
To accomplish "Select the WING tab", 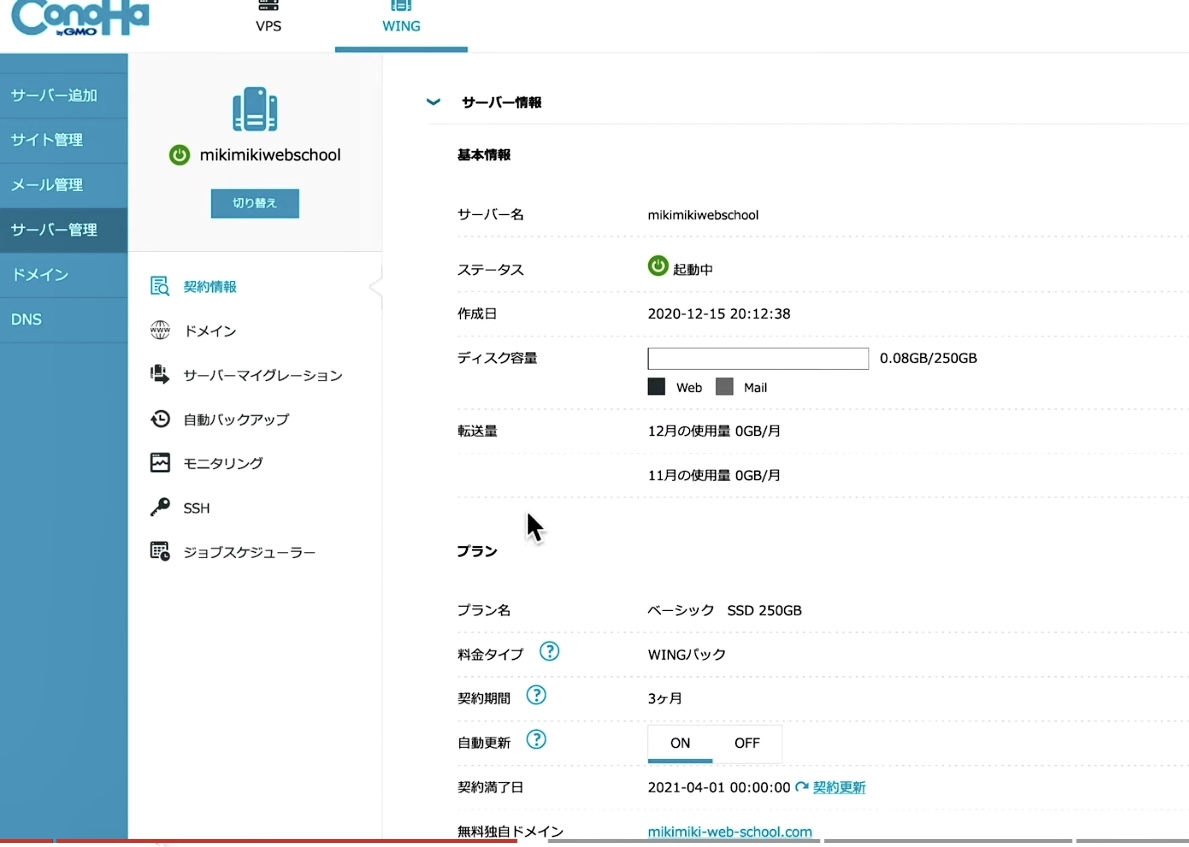I will point(400,22).
